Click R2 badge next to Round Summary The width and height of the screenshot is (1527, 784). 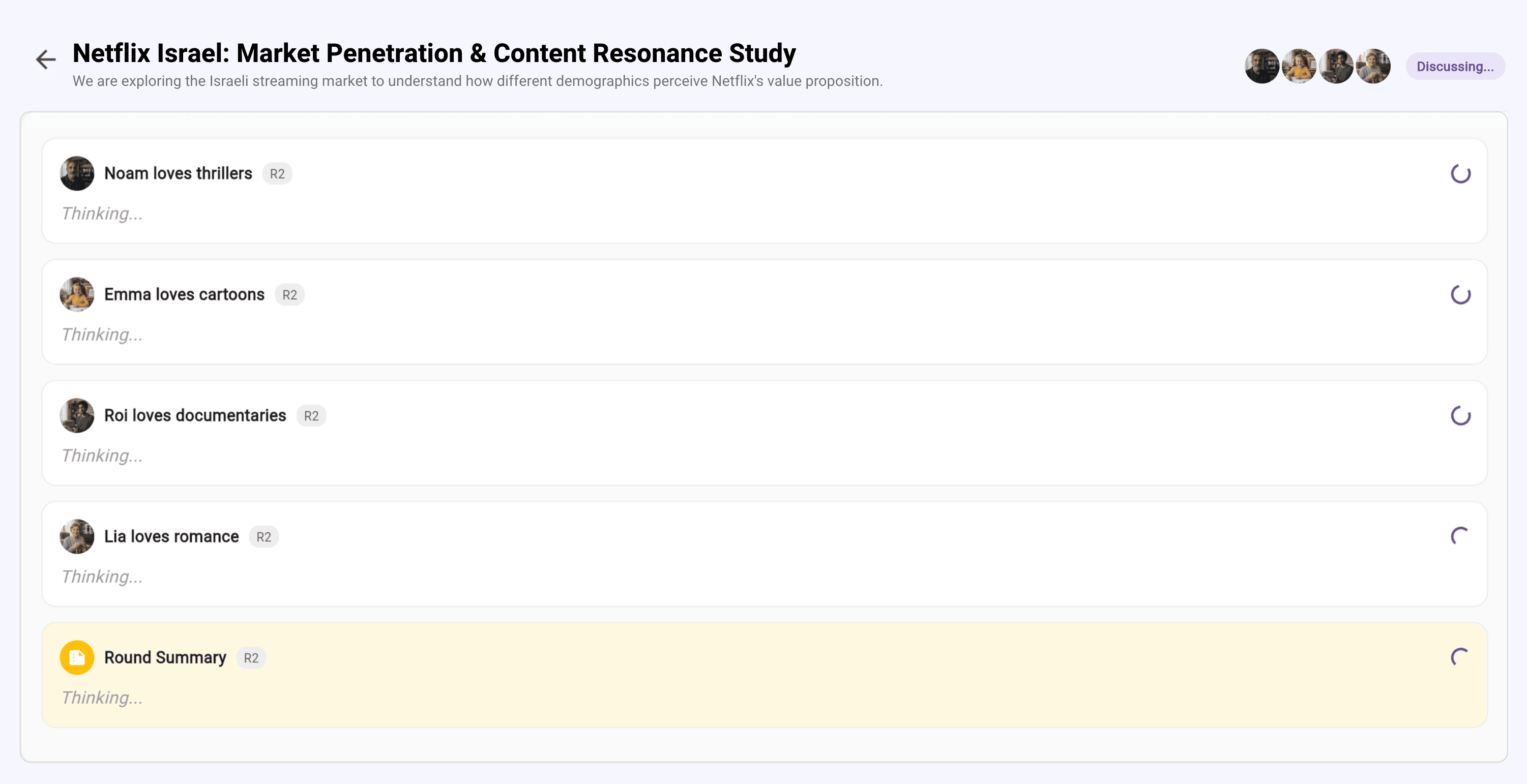pyautogui.click(x=251, y=658)
